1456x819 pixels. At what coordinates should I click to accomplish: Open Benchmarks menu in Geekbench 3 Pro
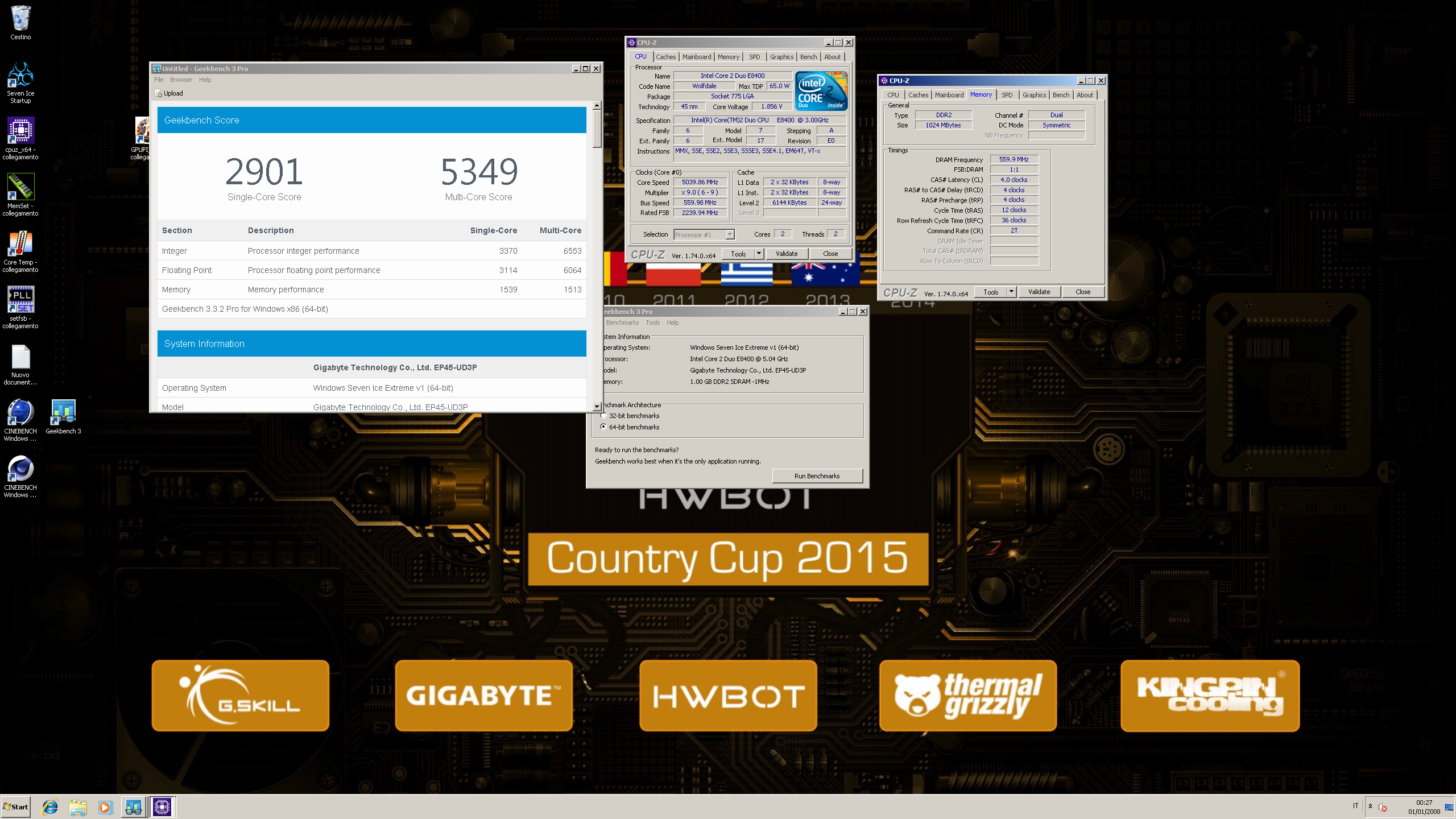[622, 322]
